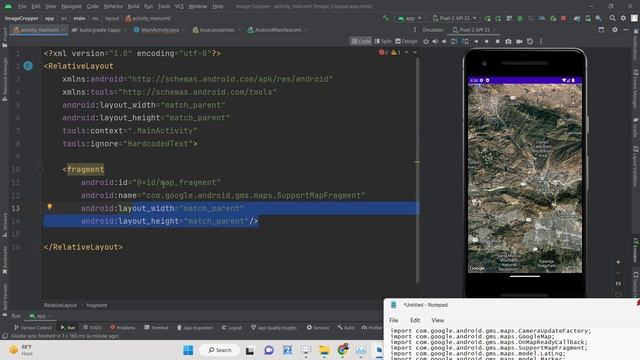Open the Pixel 2 API 33 device dropdown
640x360 pixels.
[x=454, y=18]
